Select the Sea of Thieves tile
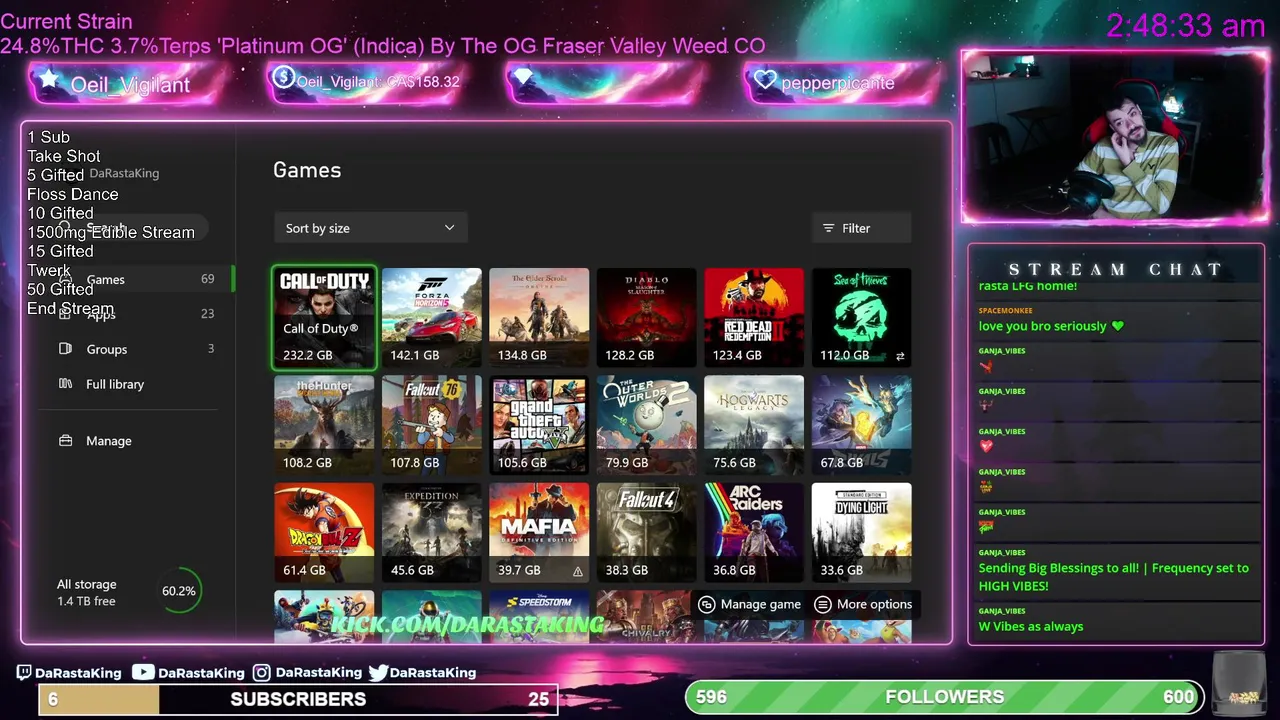This screenshot has width=1280, height=720. pos(861,317)
